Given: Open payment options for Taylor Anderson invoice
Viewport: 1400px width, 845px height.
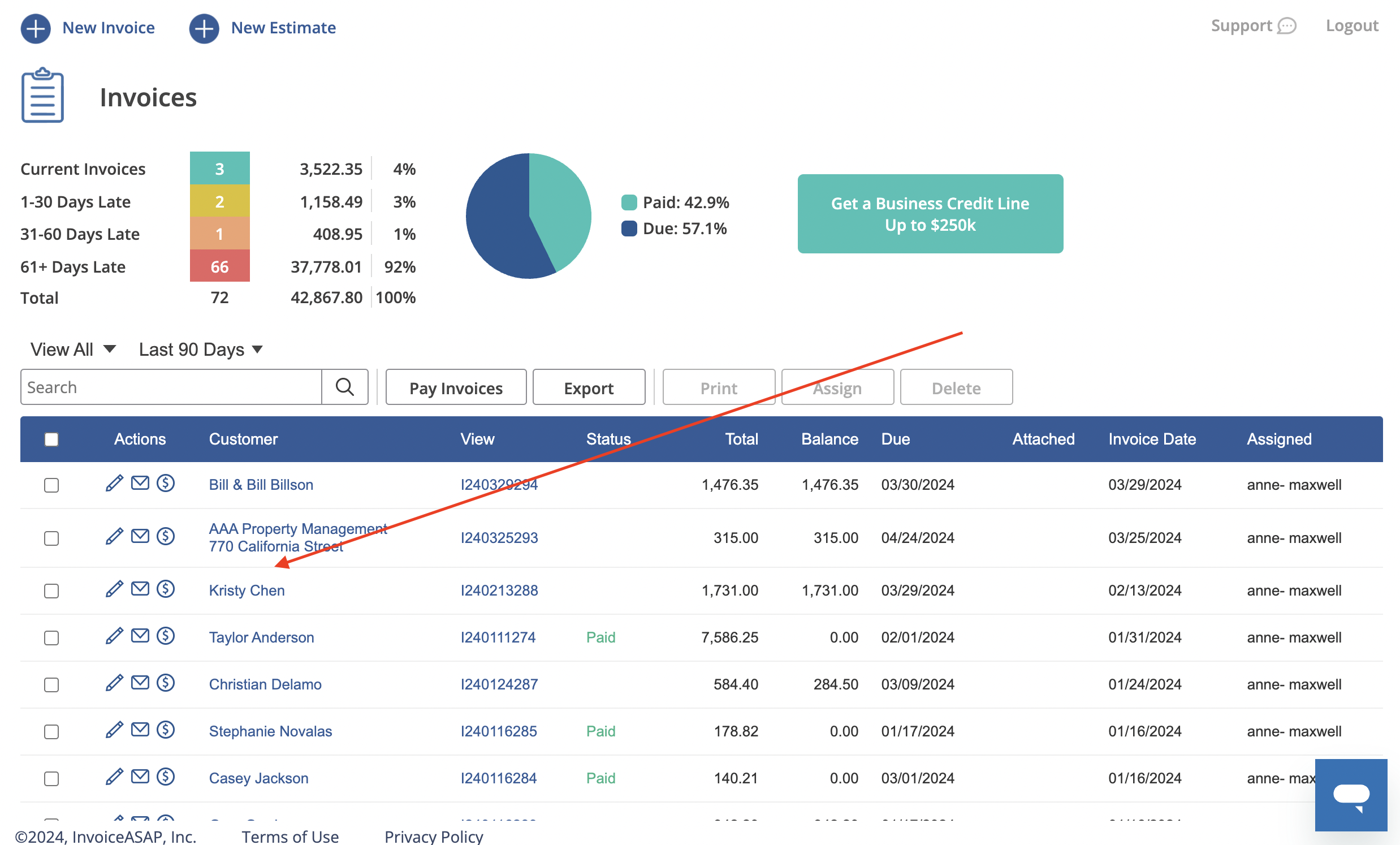Looking at the screenshot, I should 166,636.
